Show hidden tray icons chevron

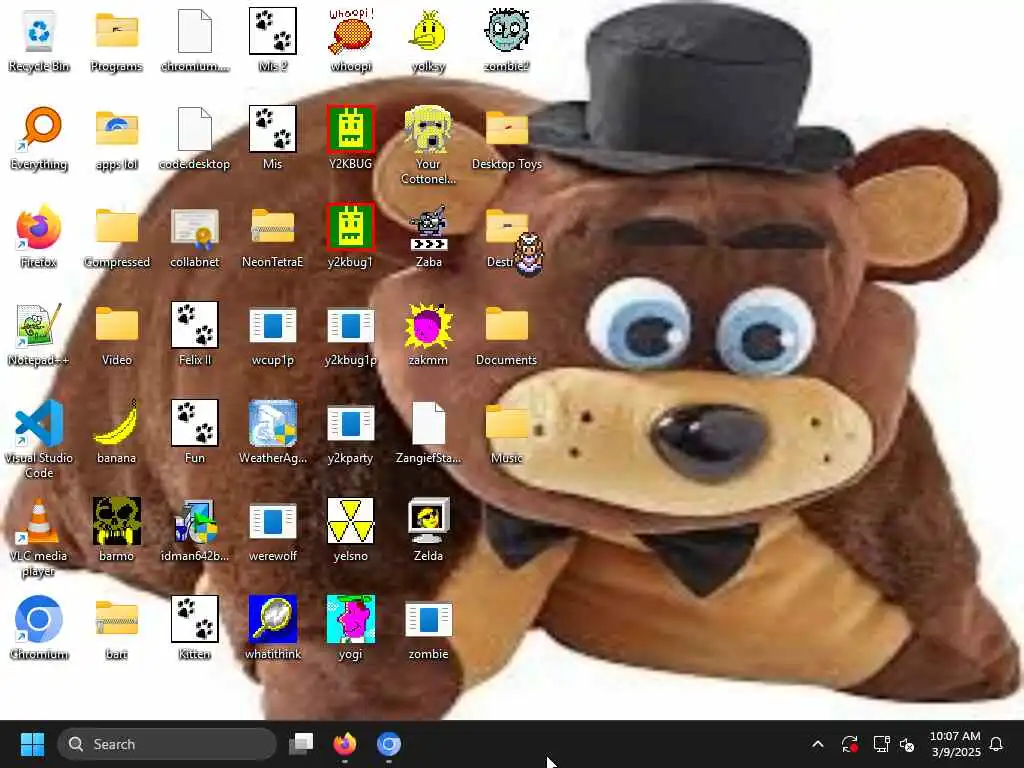[818, 744]
